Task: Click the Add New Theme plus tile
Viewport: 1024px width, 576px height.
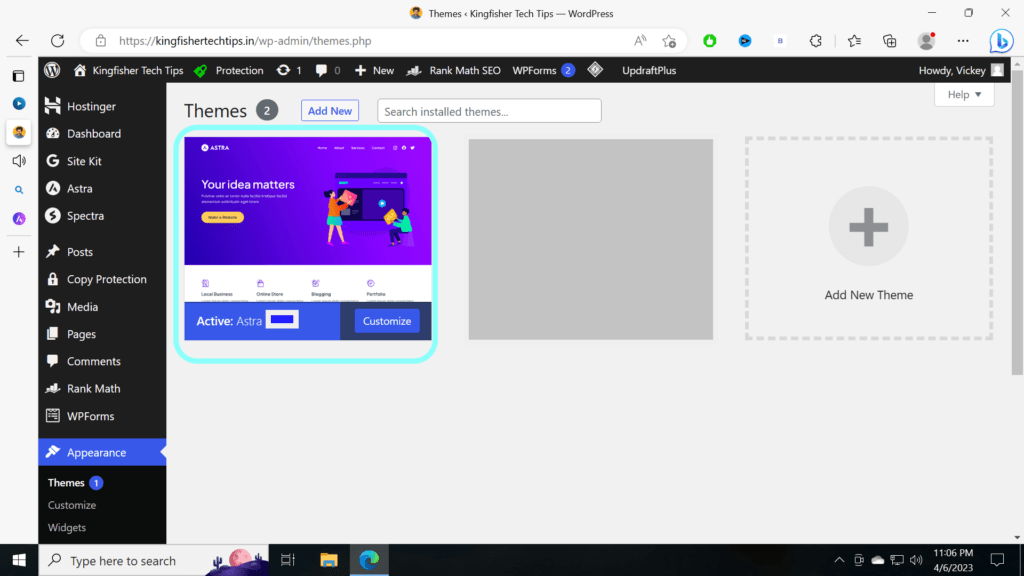Action: (869, 238)
